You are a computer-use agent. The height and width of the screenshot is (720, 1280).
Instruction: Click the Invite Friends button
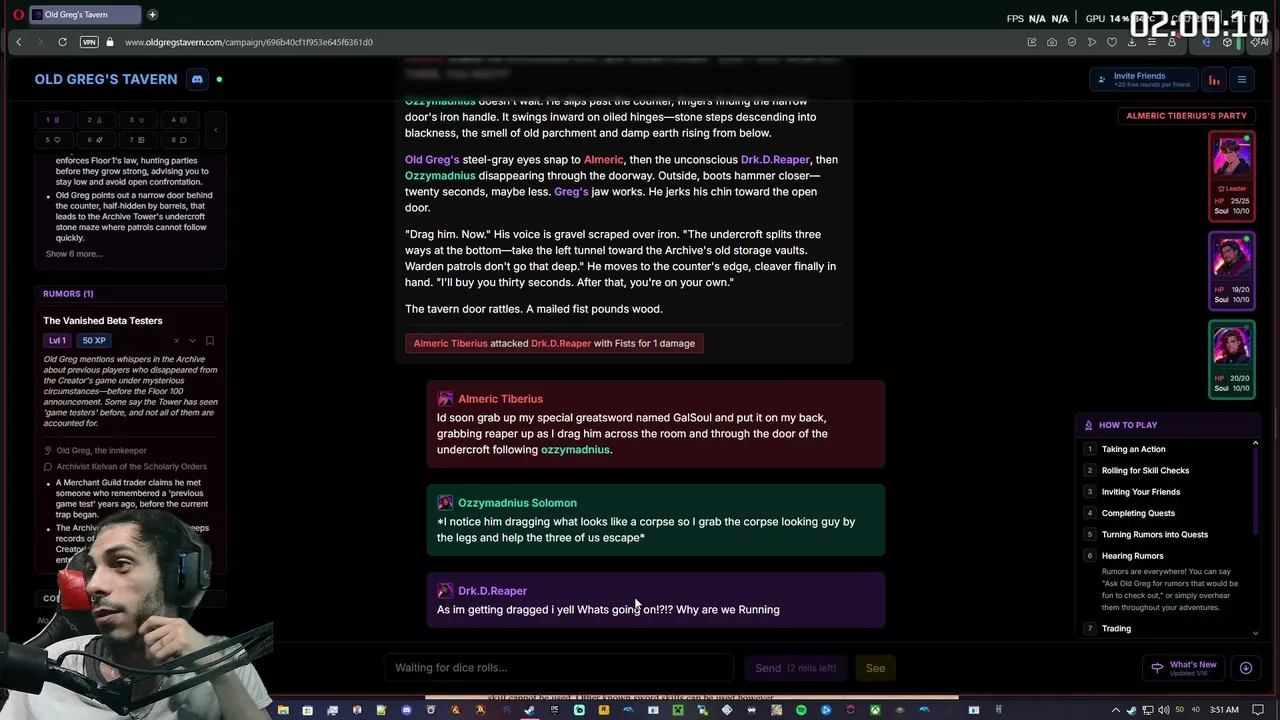pyautogui.click(x=1143, y=80)
